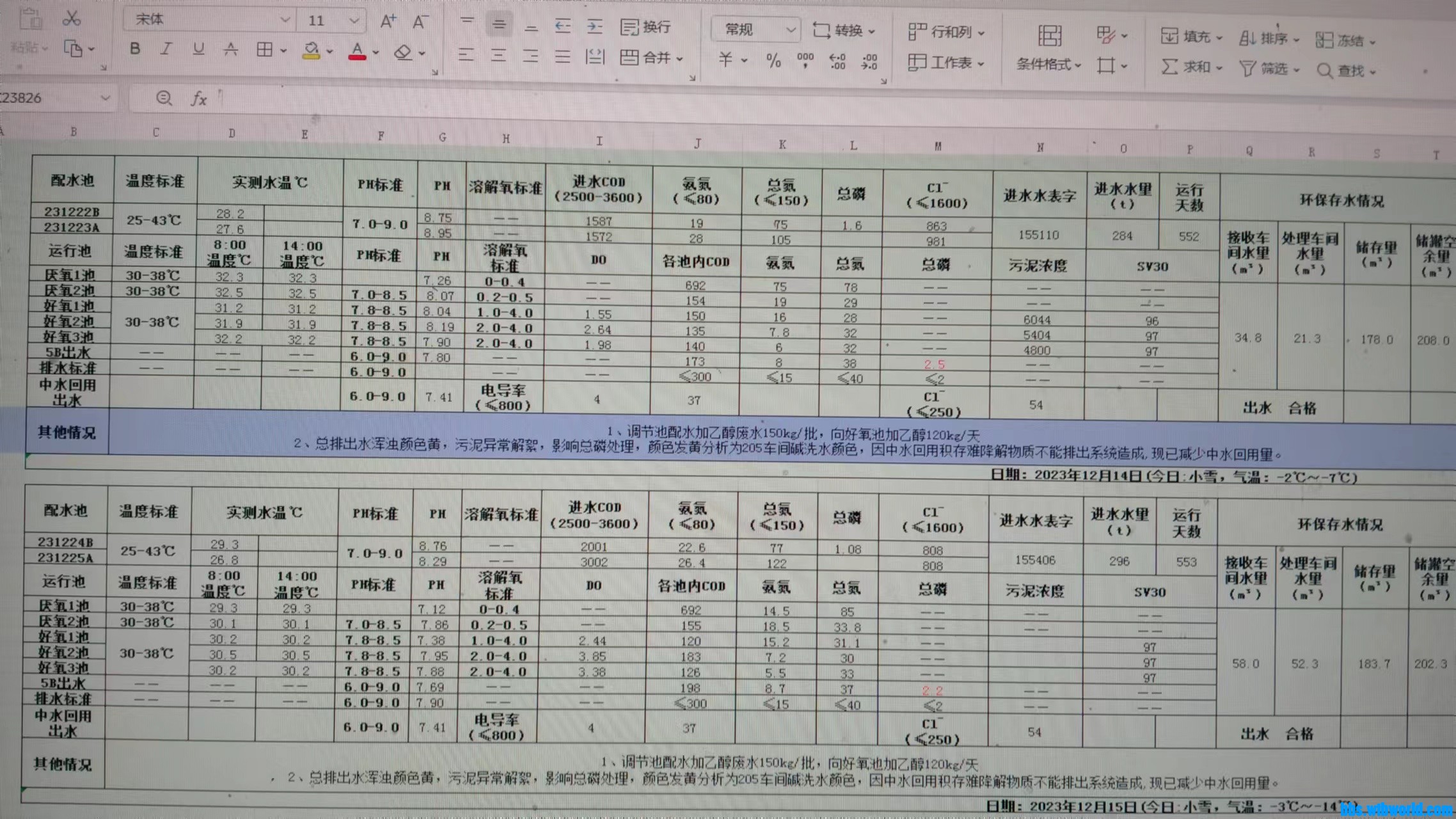
Task: Select the Cut (scissors) tool
Action: click(72, 18)
